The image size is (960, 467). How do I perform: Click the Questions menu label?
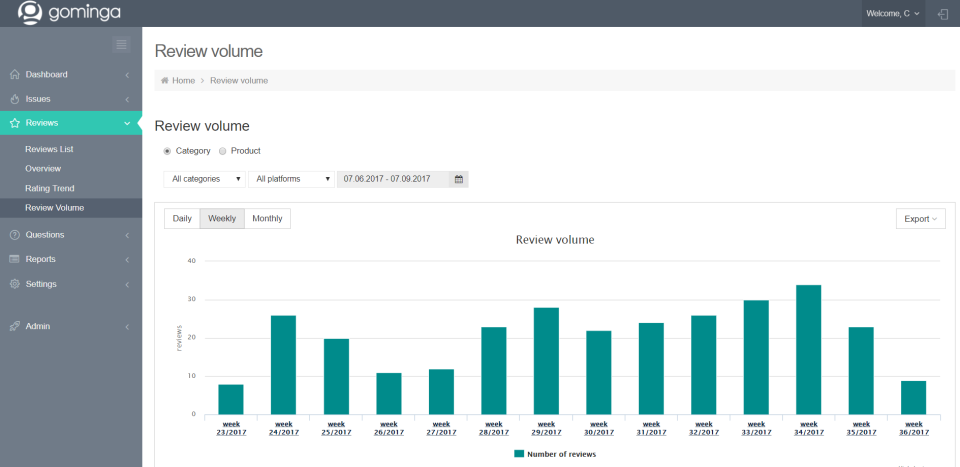(45, 235)
